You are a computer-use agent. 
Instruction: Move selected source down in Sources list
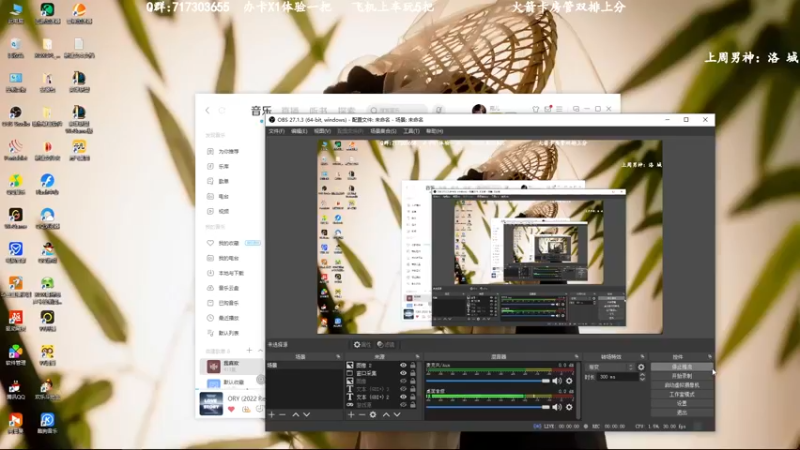coord(397,415)
